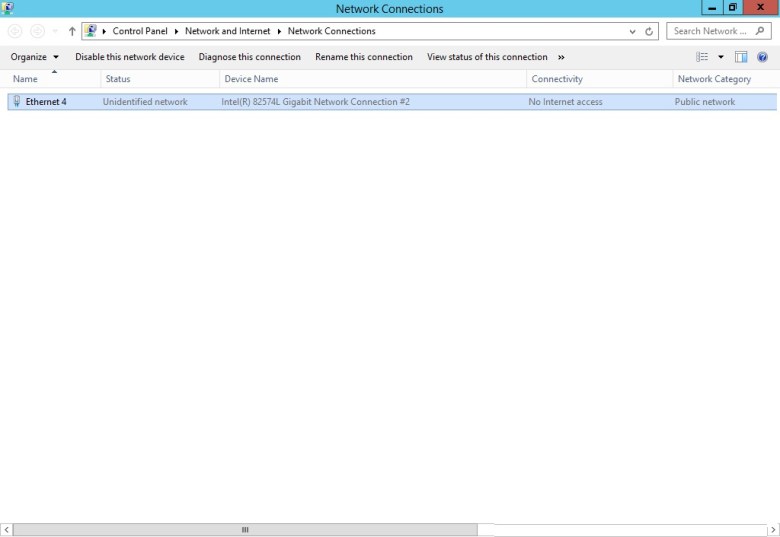The height and width of the screenshot is (537, 780).
Task: Click Disable this network device
Action: [130, 57]
